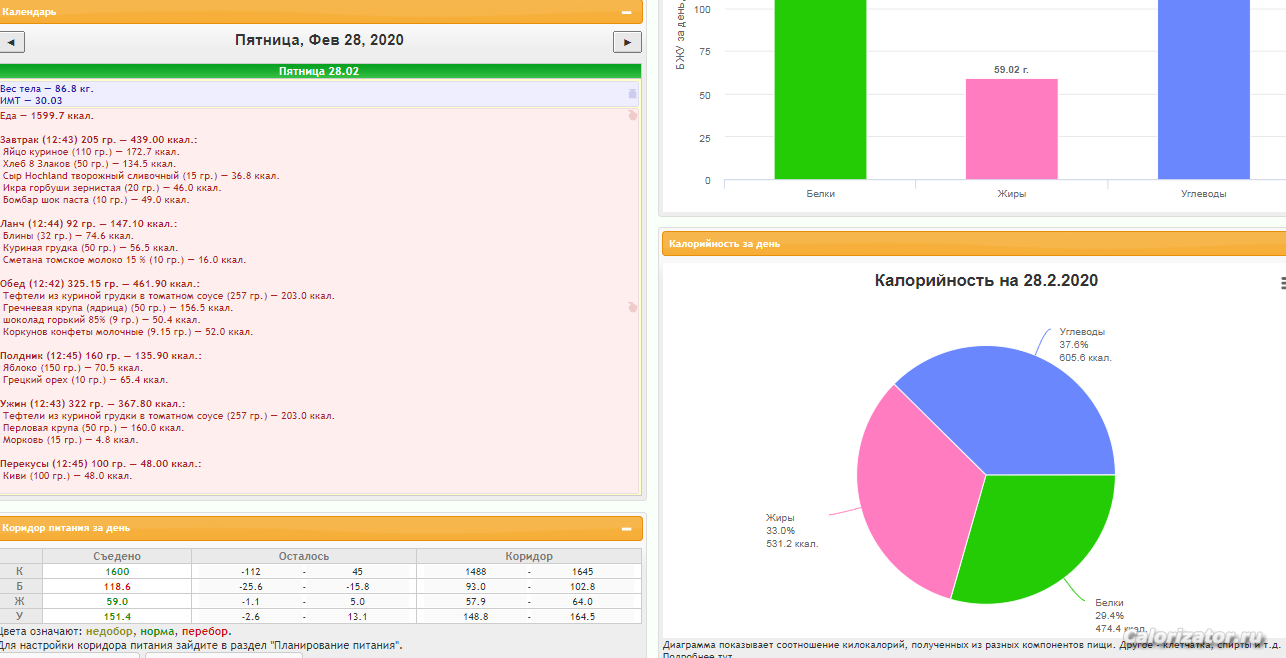Image resolution: width=1286 pixels, height=658 pixels.
Task: Click the body weight scale icon
Action: click(631, 94)
